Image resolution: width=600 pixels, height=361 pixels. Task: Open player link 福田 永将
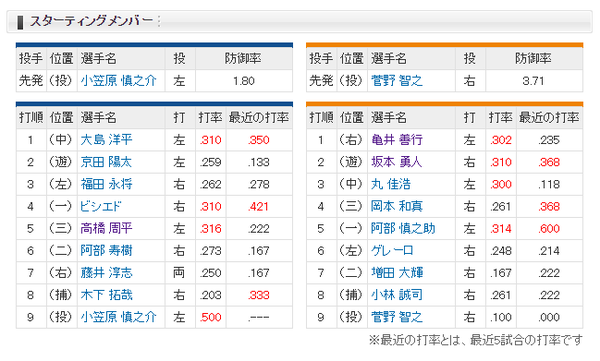tap(106, 184)
